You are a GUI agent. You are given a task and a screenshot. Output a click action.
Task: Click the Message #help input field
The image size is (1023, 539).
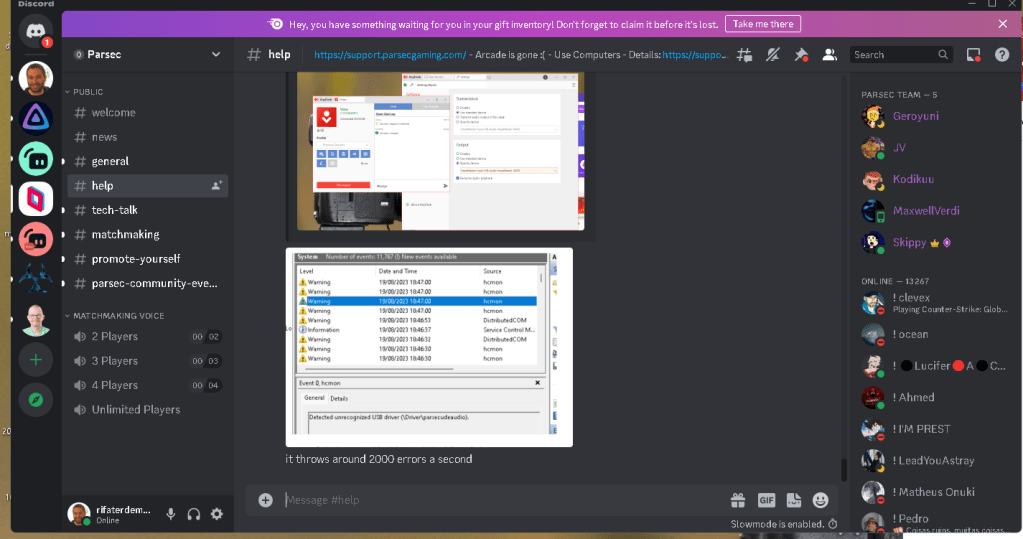tap(502, 500)
